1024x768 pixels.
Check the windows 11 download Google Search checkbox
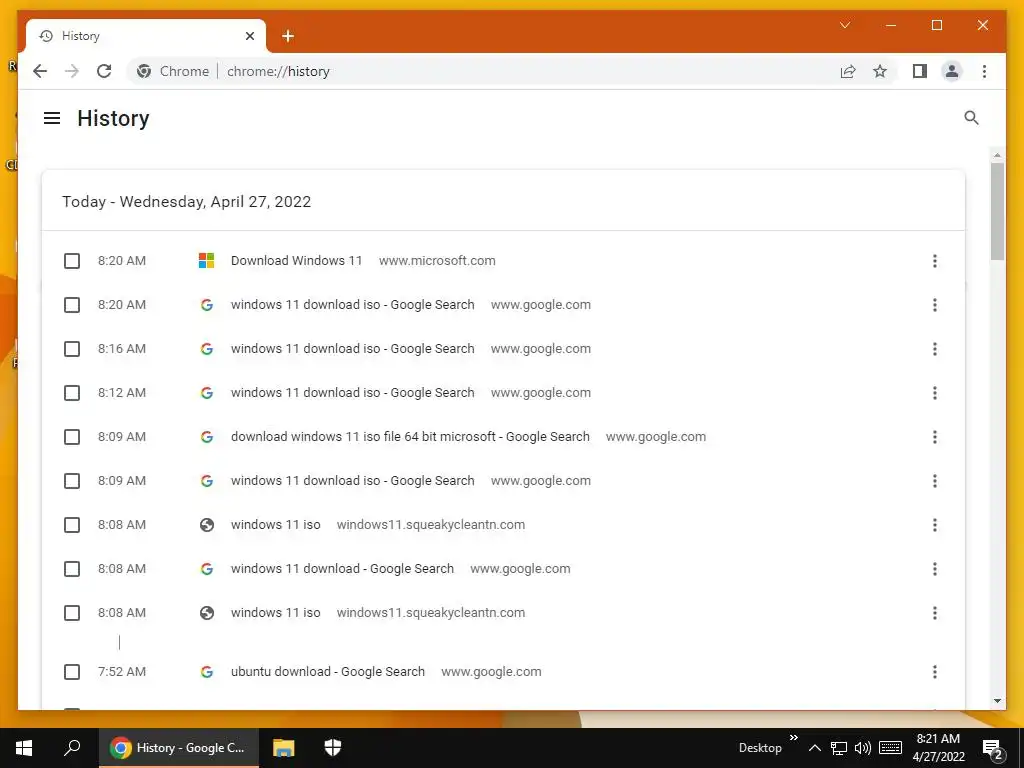tap(72, 569)
